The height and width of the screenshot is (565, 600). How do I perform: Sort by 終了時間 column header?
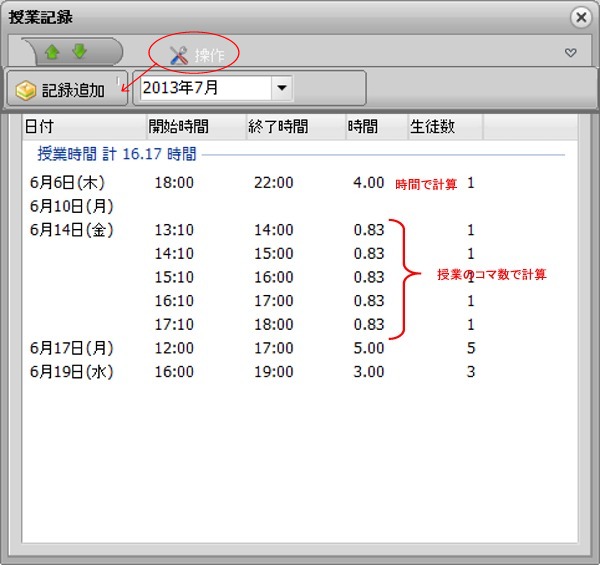(x=296, y=127)
